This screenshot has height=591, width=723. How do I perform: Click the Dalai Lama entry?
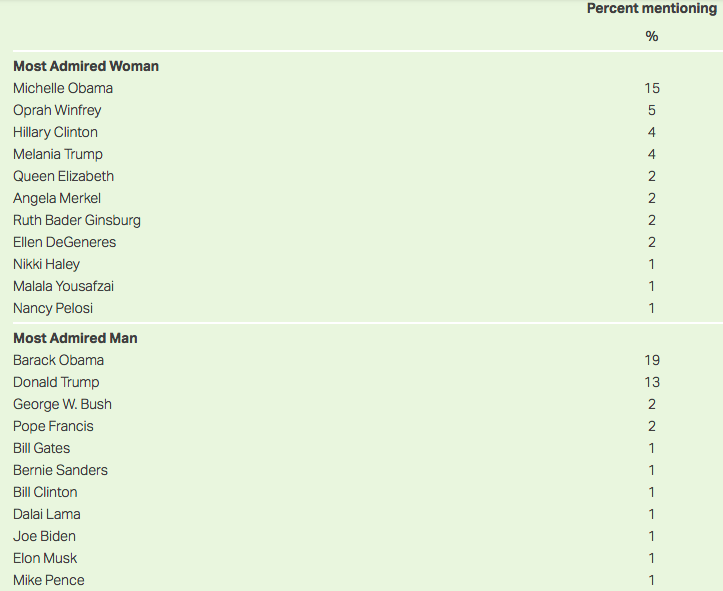[x=46, y=514]
